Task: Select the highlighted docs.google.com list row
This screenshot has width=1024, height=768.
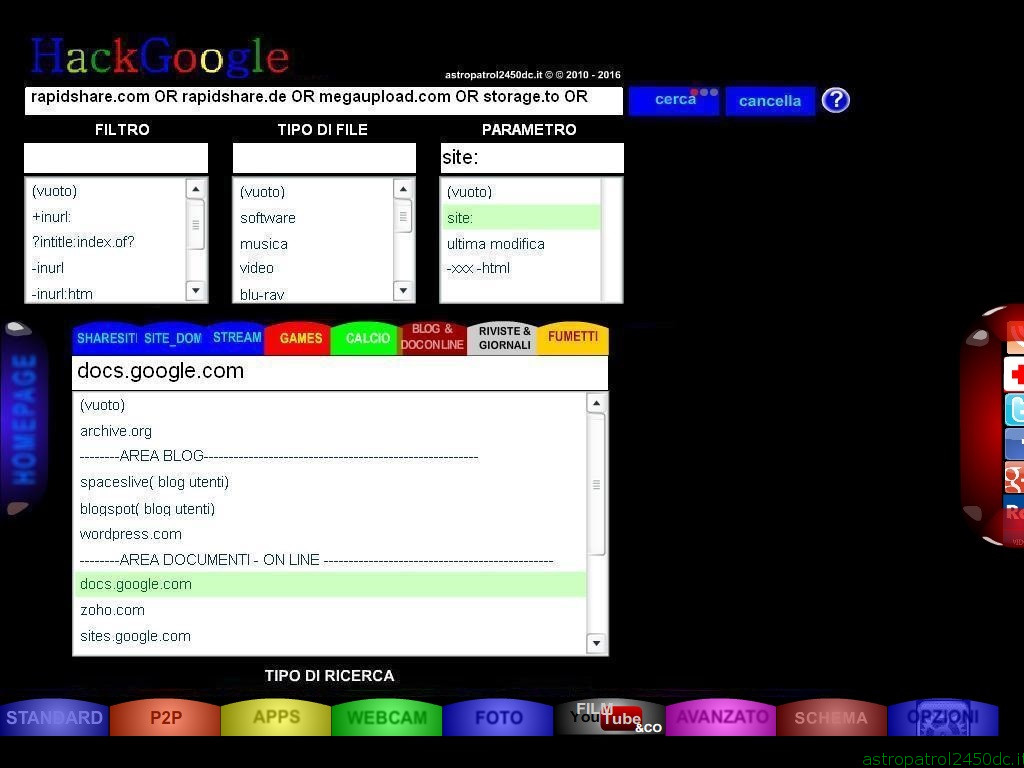Action: tap(330, 584)
